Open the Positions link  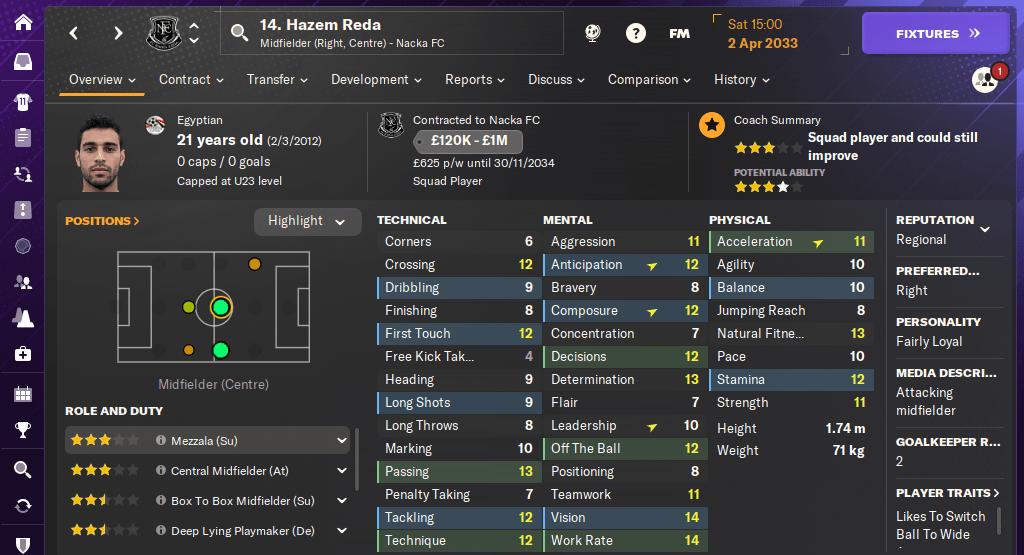[x=102, y=221]
